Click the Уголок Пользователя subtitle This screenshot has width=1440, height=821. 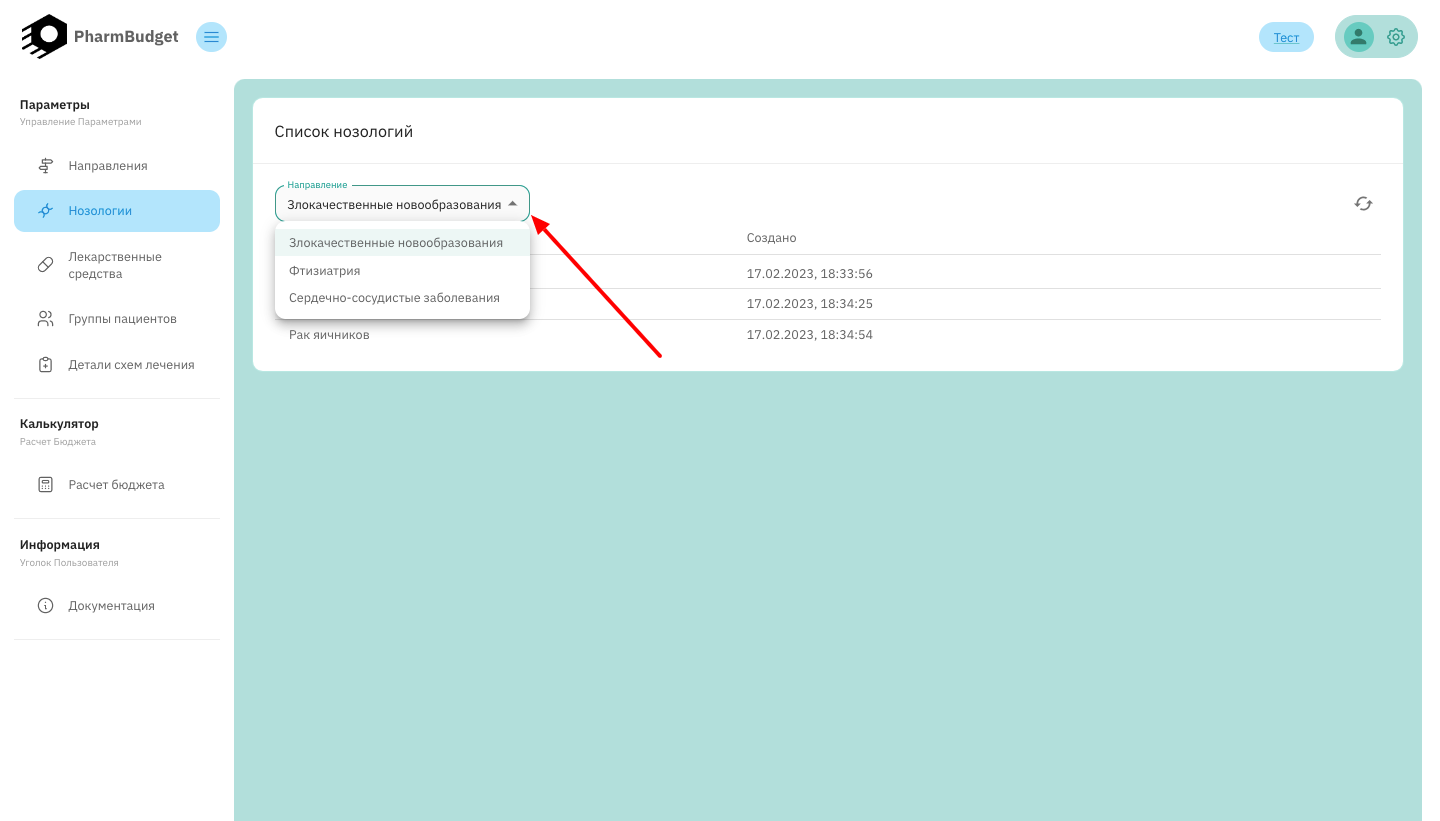[69, 563]
